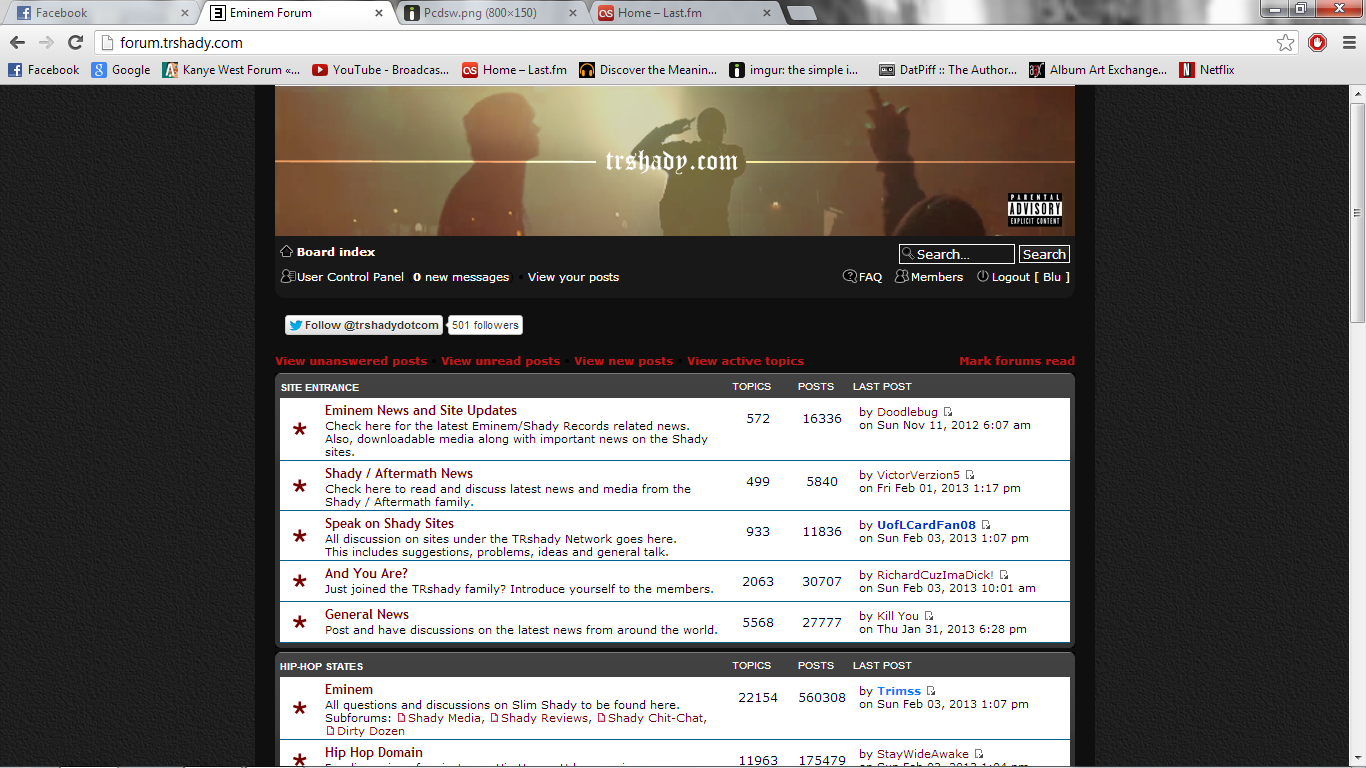Click star icon beside Eminem News and Site Updates
The width and height of the screenshot is (1366, 768).
[299, 430]
